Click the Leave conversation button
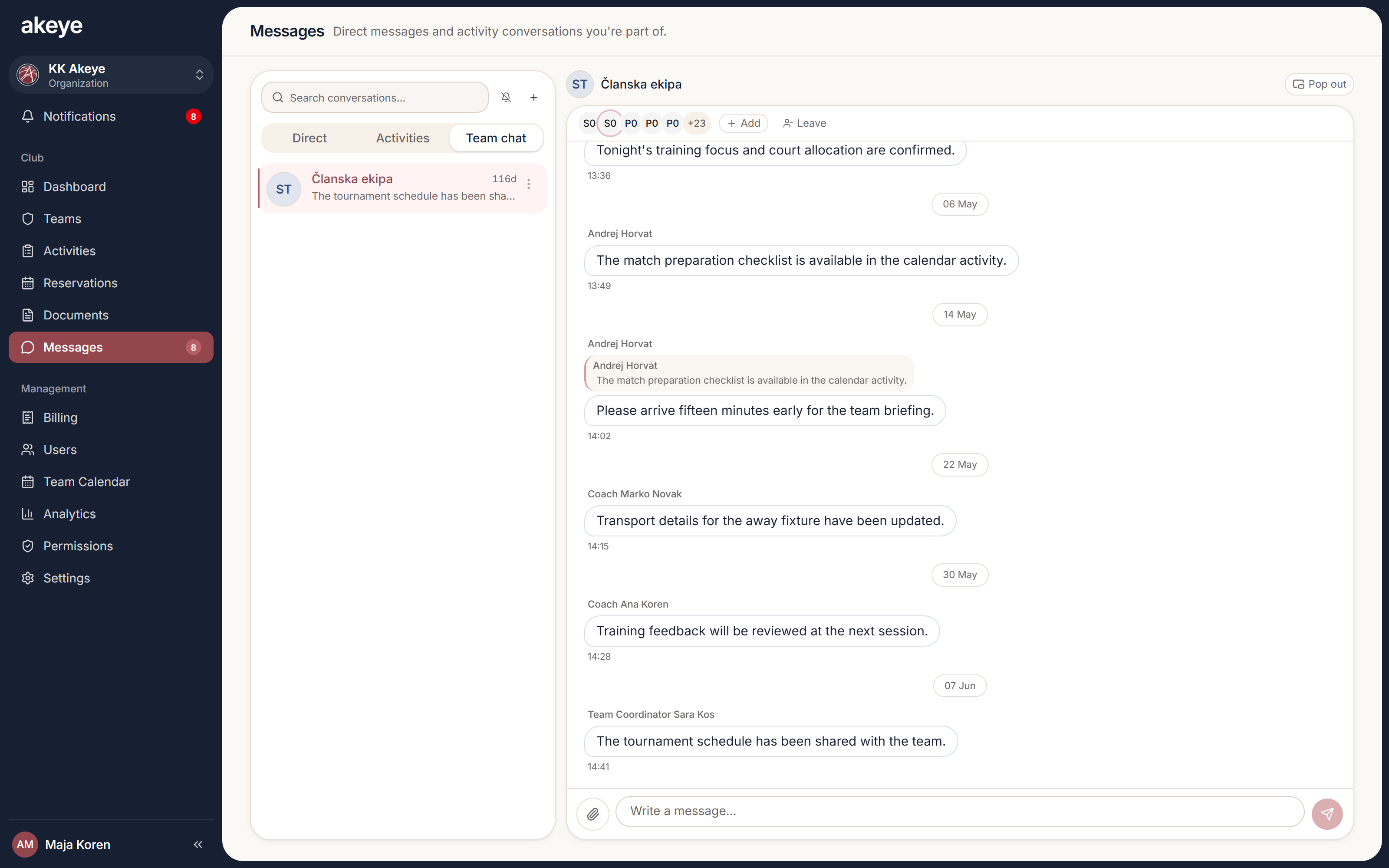Screen dimensions: 1389x868 point(804,123)
